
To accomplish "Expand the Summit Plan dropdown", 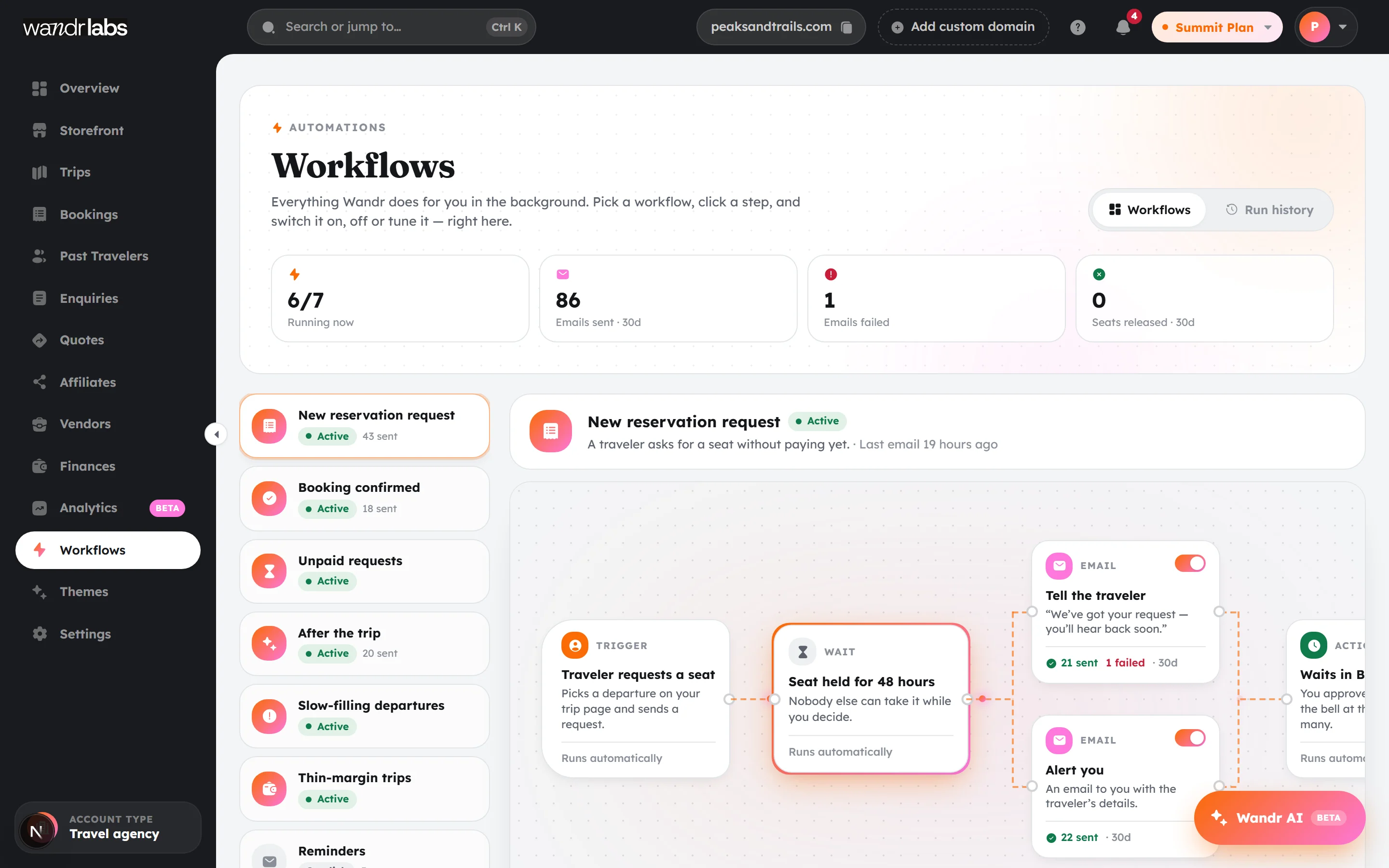I will [1216, 27].
